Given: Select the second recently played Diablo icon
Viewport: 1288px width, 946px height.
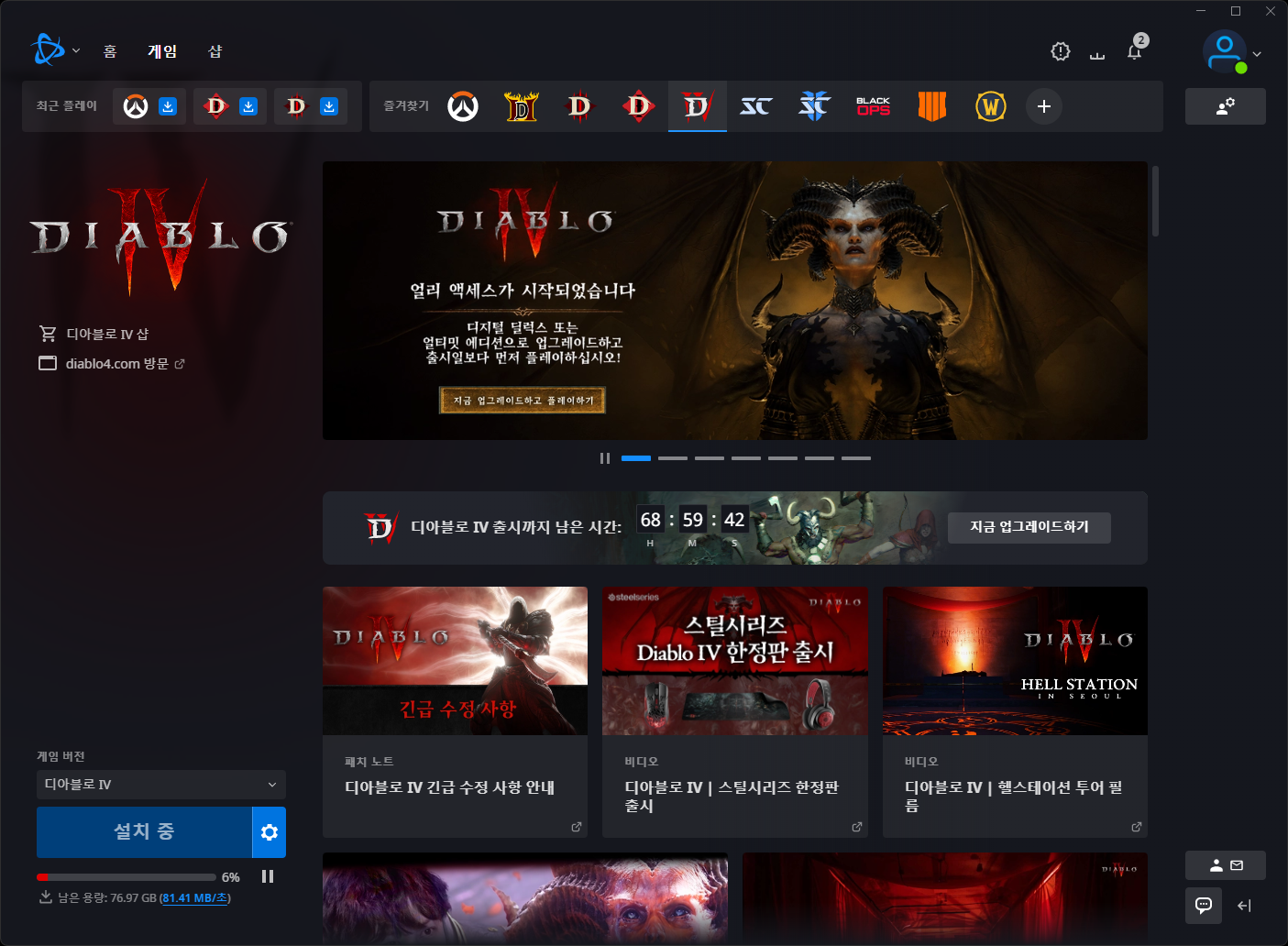Looking at the screenshot, I should (296, 106).
